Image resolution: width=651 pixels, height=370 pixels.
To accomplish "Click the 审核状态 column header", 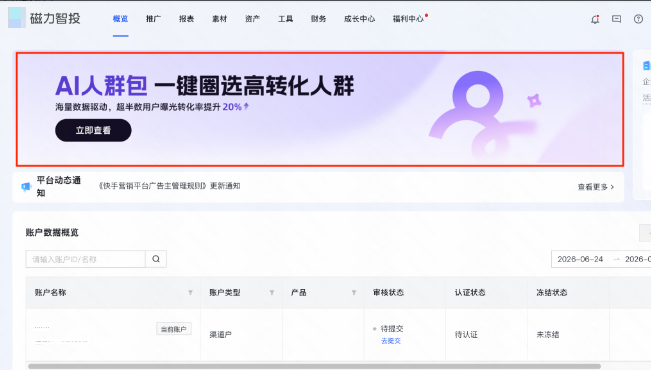I will (x=388, y=292).
